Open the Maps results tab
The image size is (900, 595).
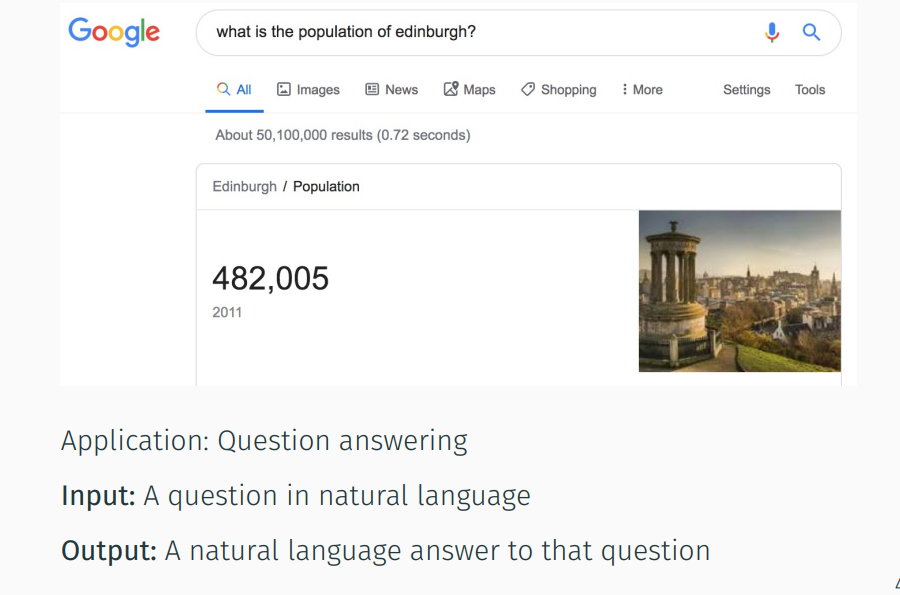(x=469, y=90)
